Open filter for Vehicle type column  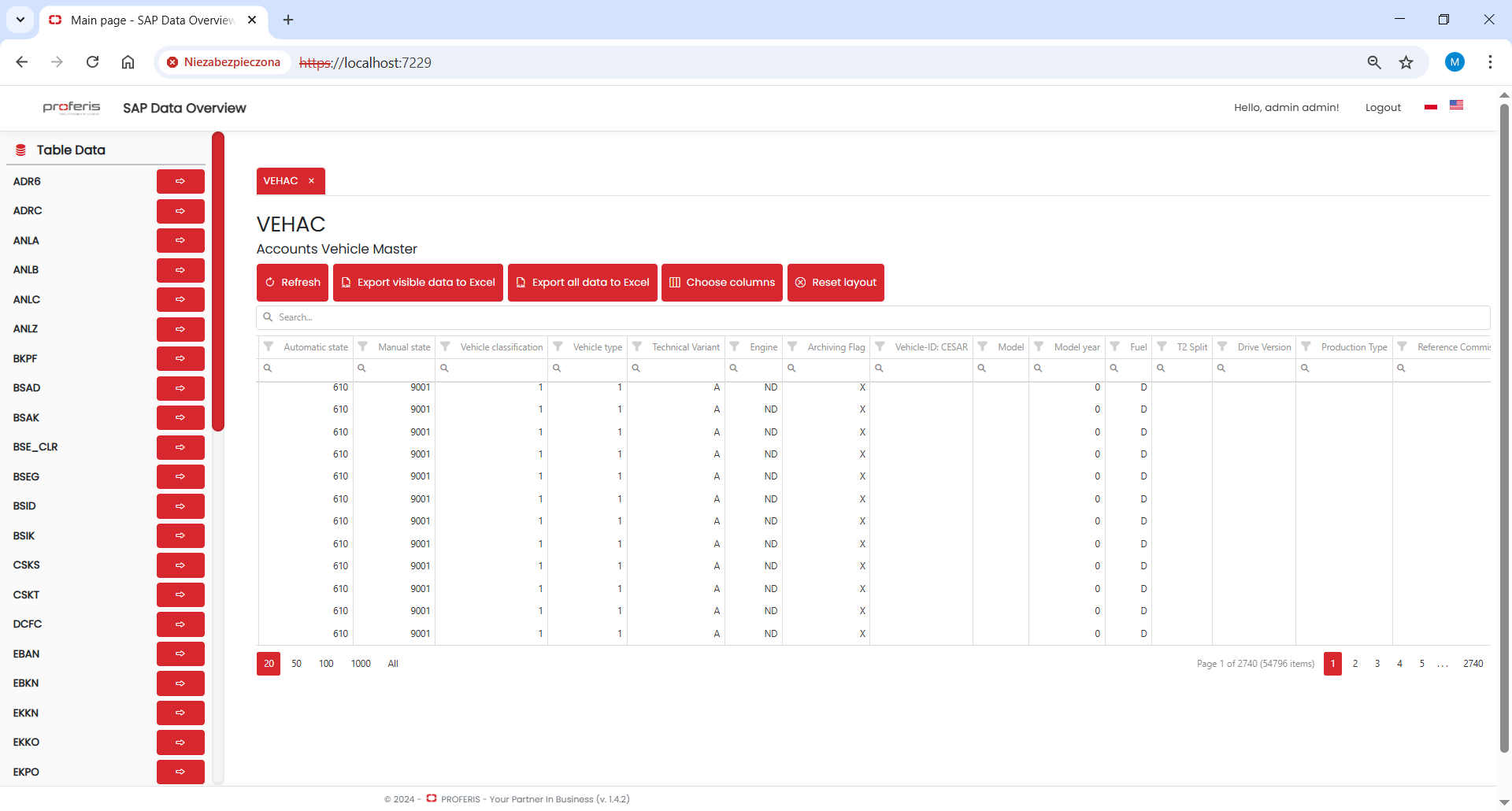pos(558,346)
